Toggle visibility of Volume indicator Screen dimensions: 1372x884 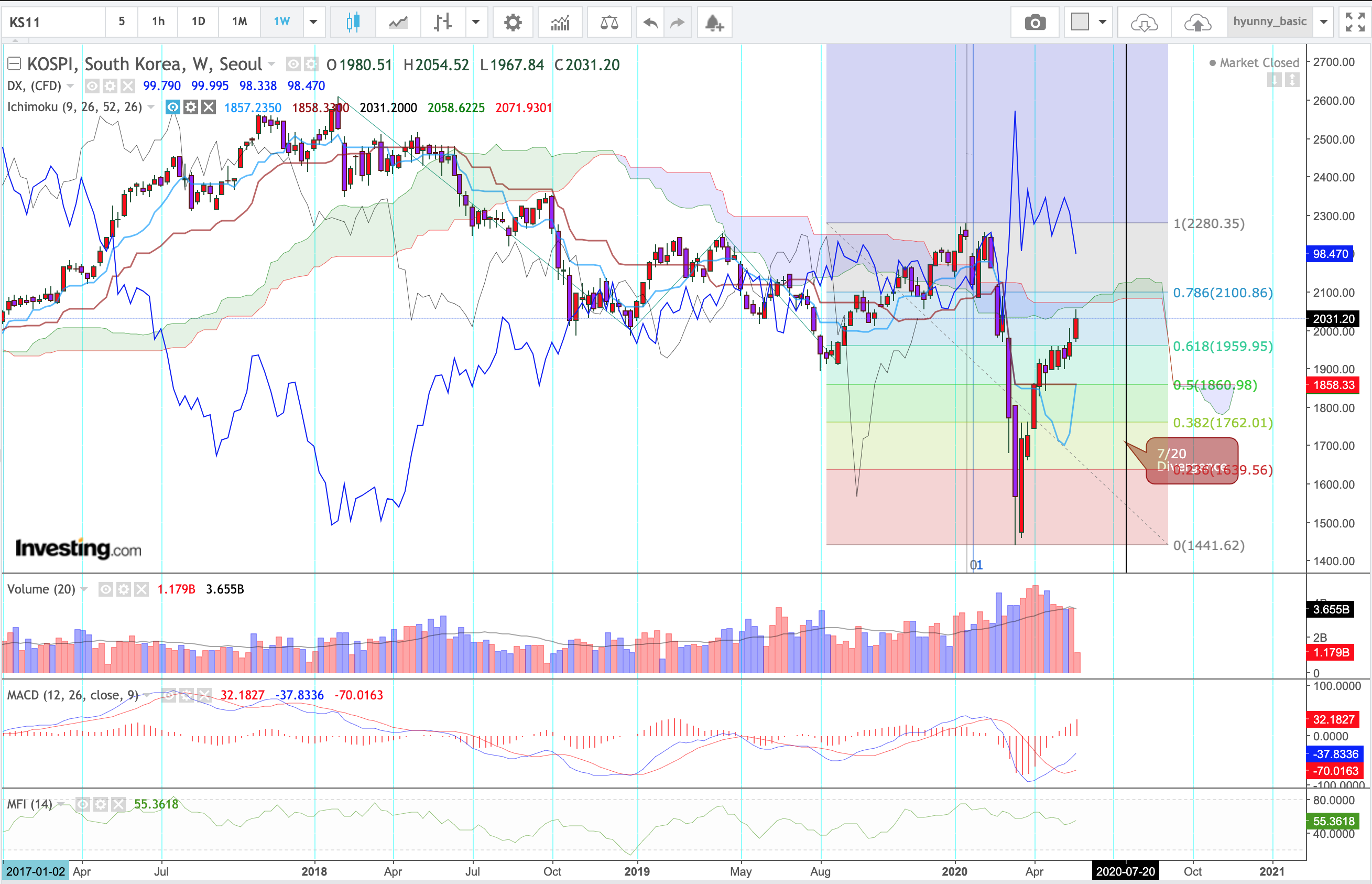click(x=105, y=589)
